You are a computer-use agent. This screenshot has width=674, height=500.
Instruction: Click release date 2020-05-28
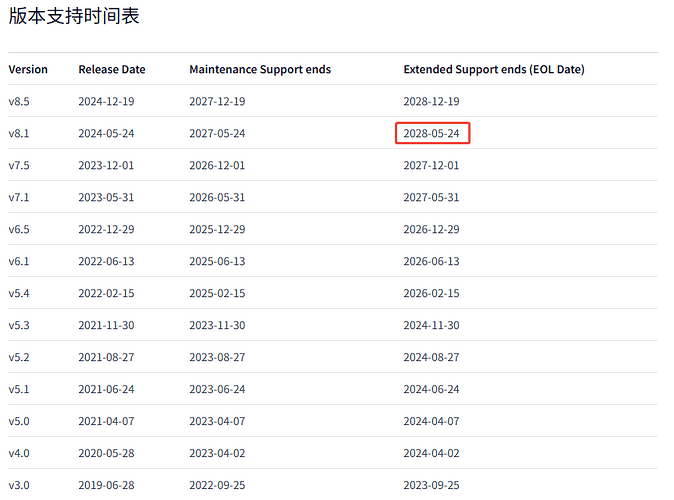click(x=106, y=453)
